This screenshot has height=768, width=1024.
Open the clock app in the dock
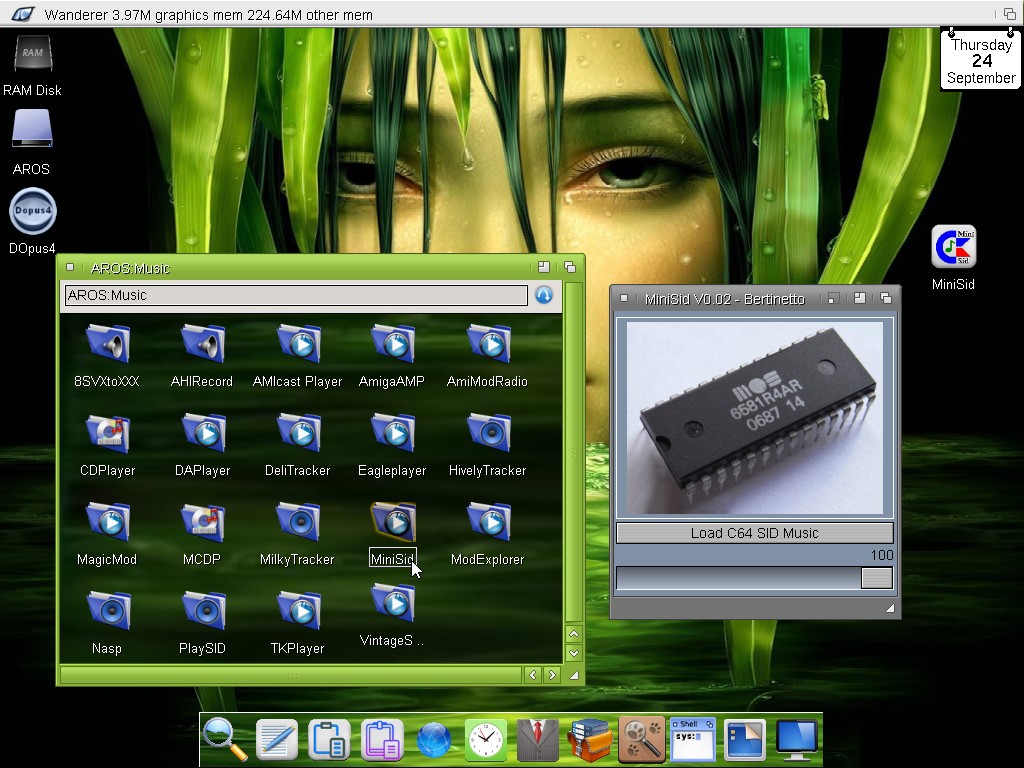pos(486,740)
